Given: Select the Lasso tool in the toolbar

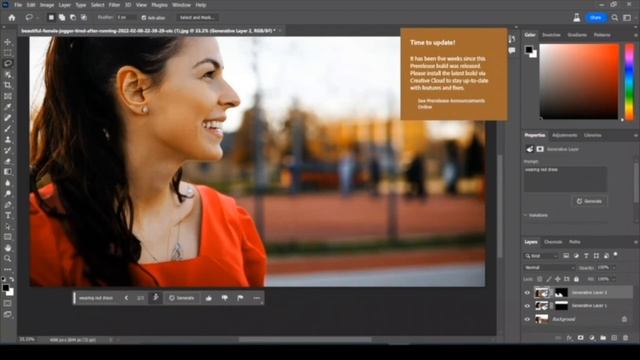Looking at the screenshot, I should click(x=8, y=63).
